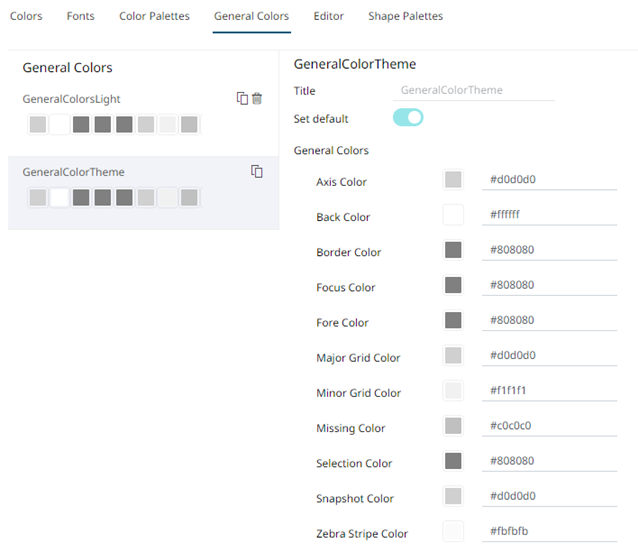Screen dimensions: 638x552
Task: Click copy icon for GeneralColorTheme
Action: point(257,171)
